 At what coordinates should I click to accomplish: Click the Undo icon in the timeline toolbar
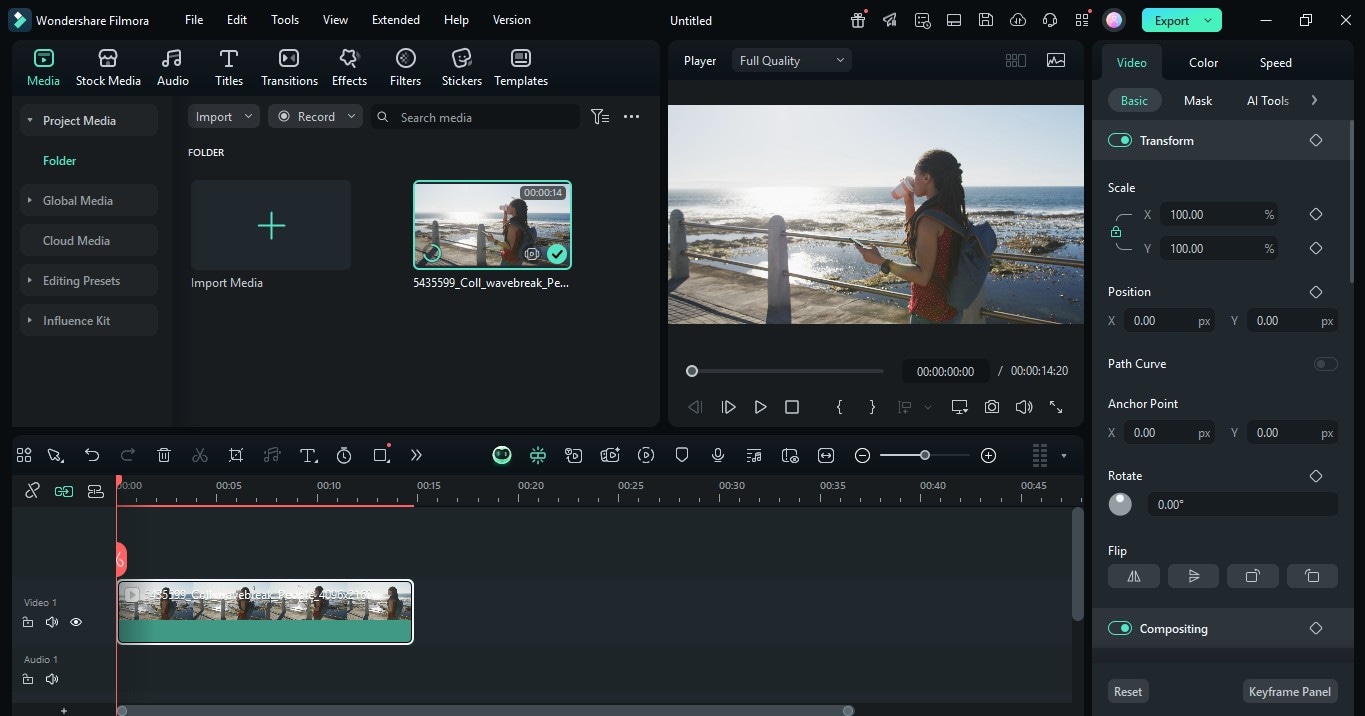click(92, 455)
